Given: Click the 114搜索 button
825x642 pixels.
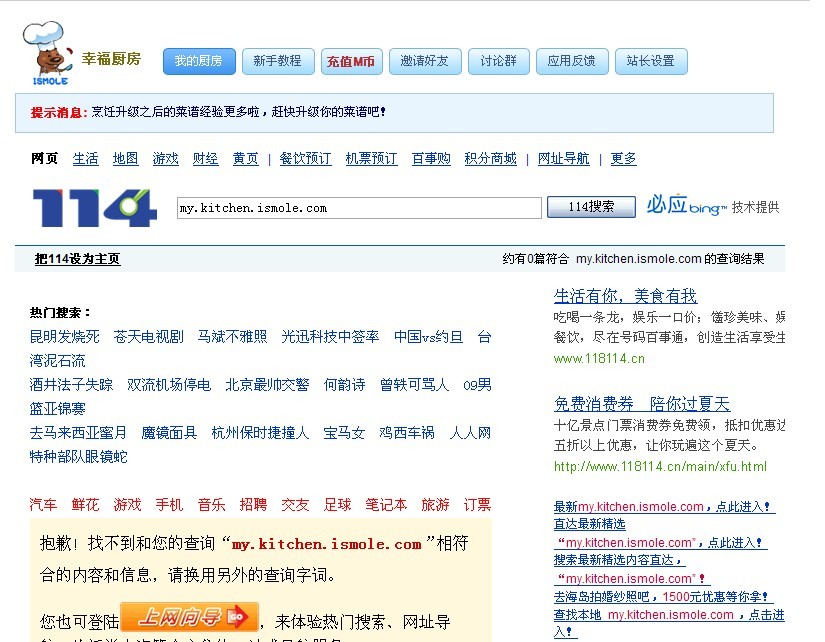Looking at the screenshot, I should coord(591,207).
